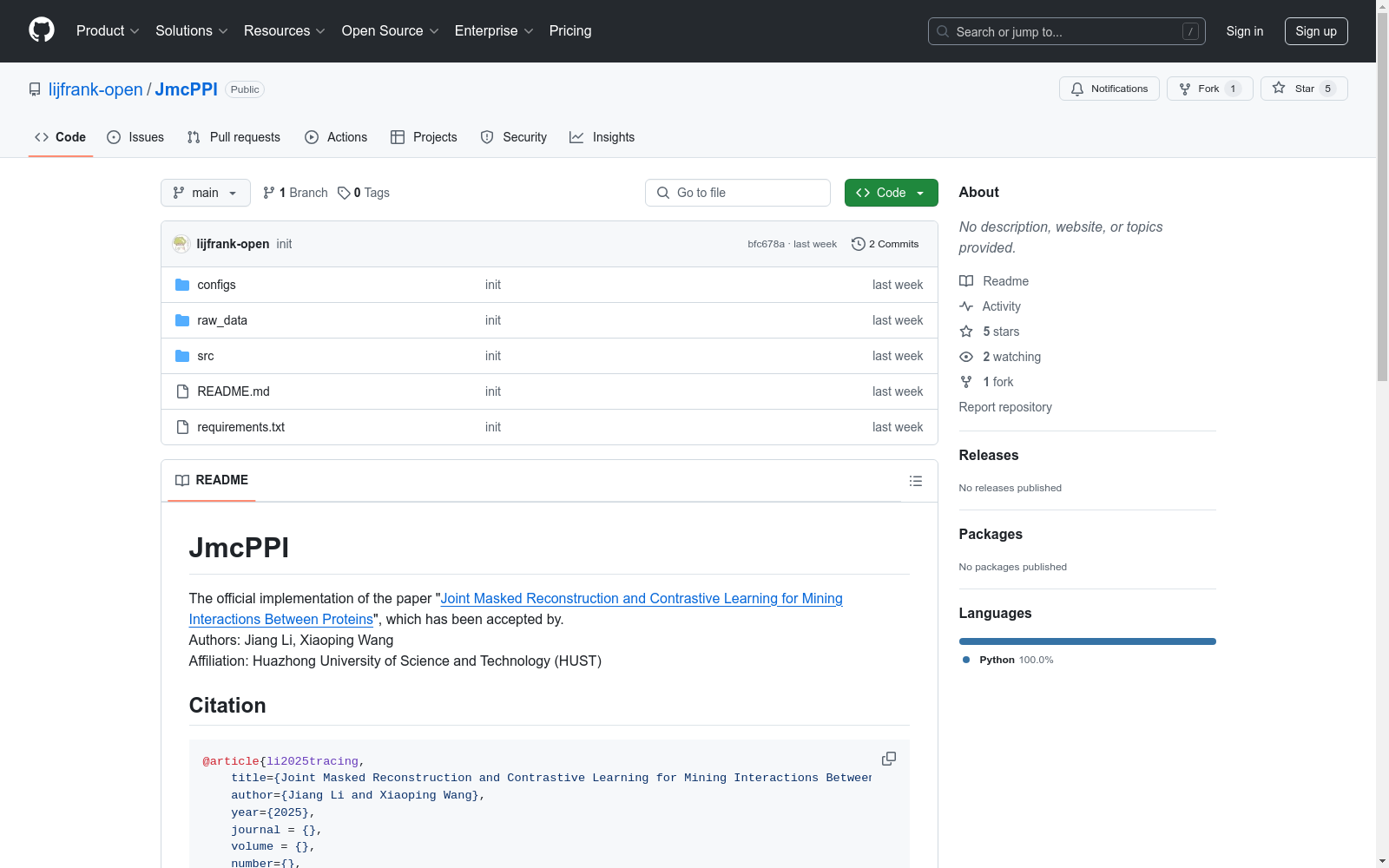1389x868 pixels.
Task: Open the lijfrank-open avatar image
Action: pyautogui.click(x=181, y=244)
